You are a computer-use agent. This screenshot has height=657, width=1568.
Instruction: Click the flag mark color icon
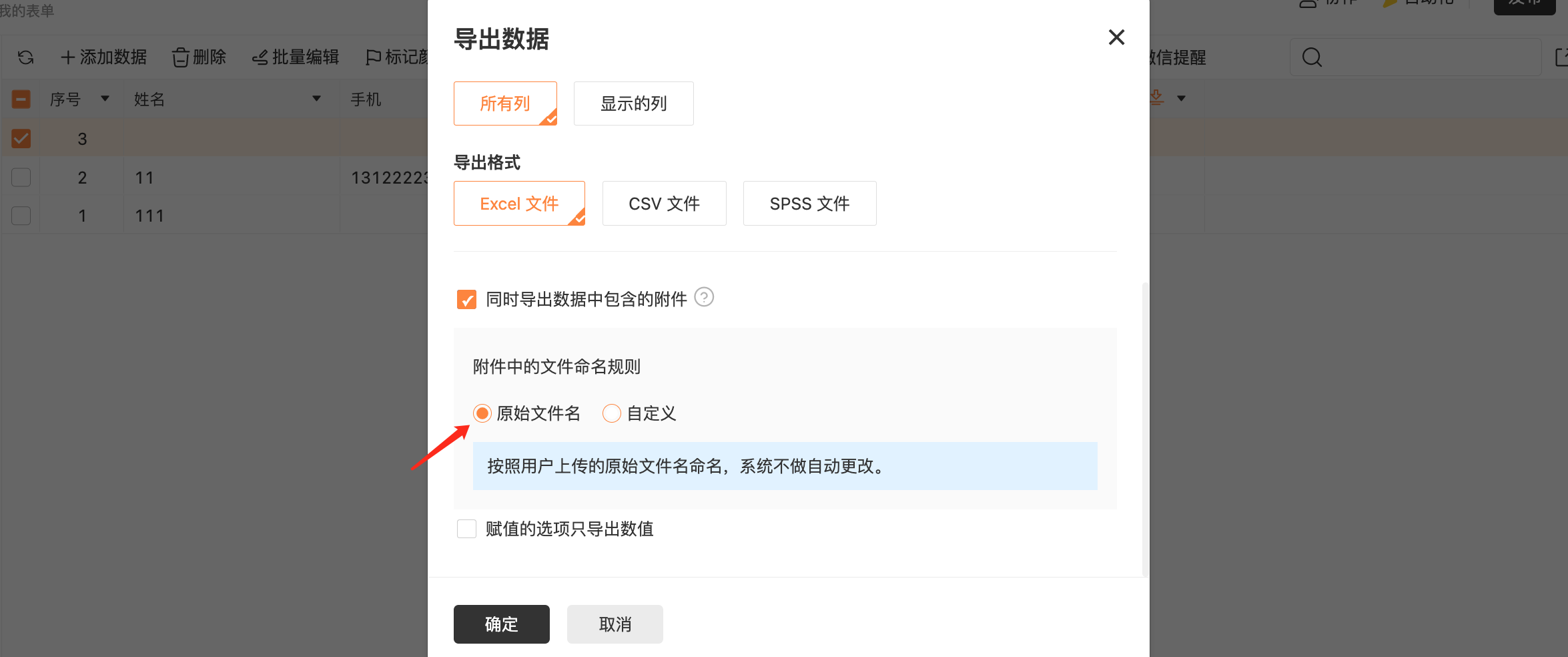[x=373, y=58]
